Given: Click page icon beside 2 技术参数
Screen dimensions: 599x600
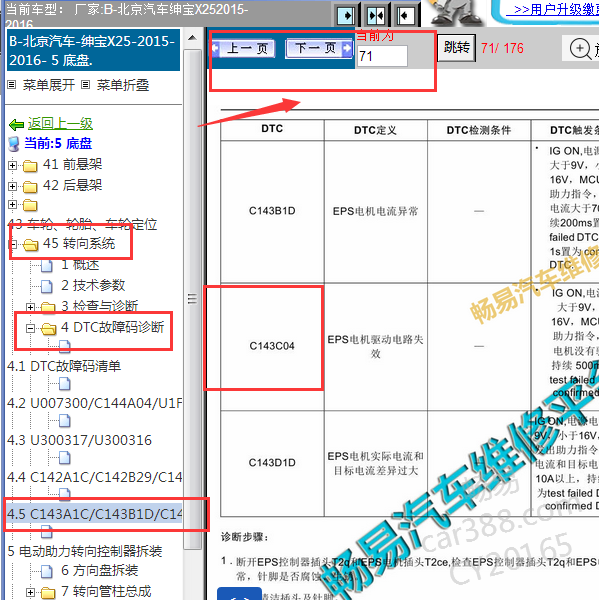Looking at the screenshot, I should [47, 286].
